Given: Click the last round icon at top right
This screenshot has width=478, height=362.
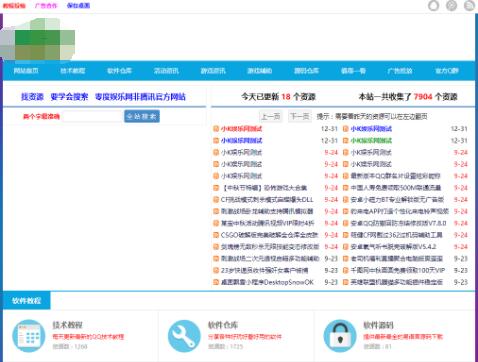Looking at the screenshot, I should 469,5.
